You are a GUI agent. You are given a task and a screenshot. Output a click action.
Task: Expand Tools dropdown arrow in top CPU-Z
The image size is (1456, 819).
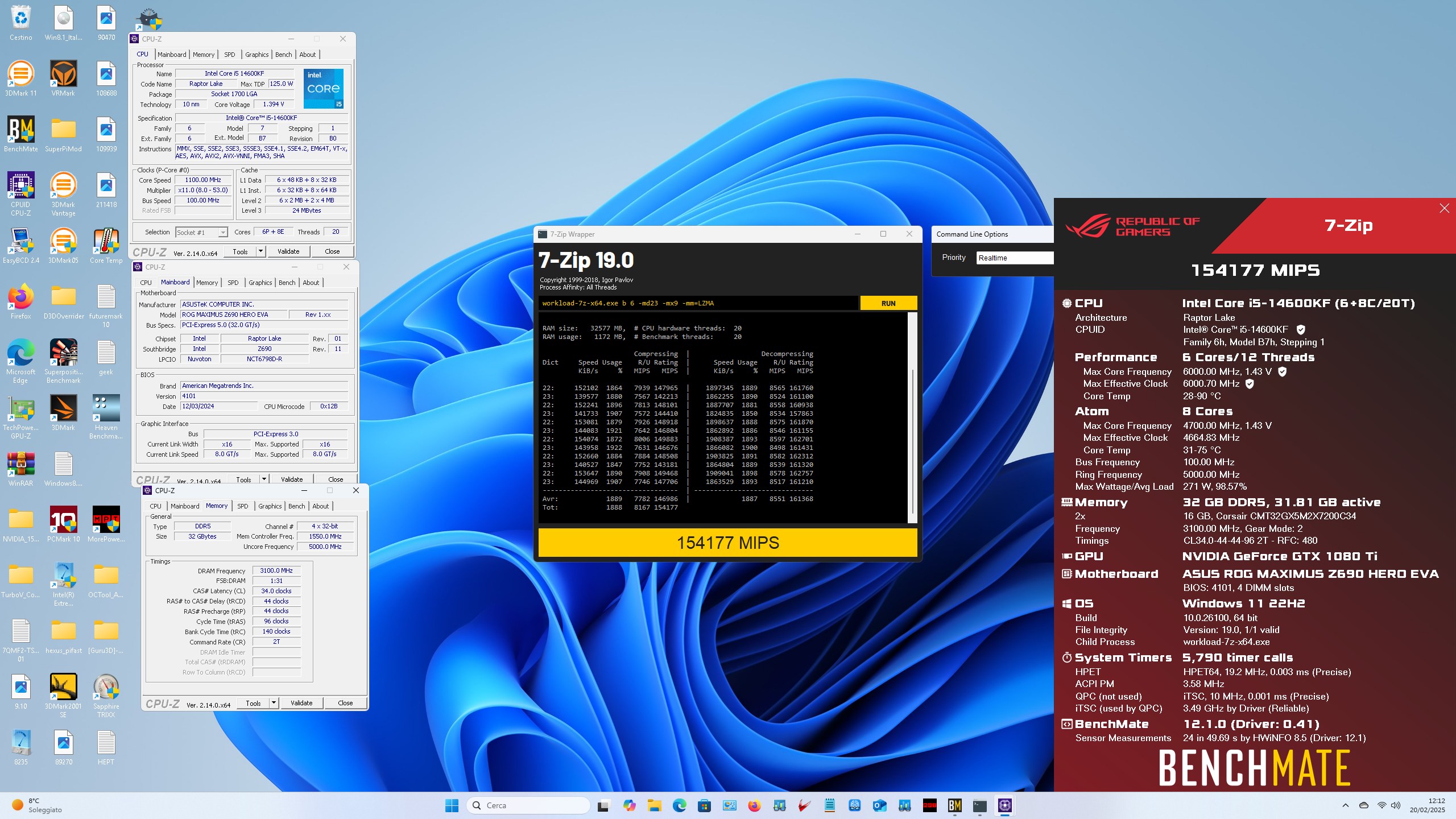pyautogui.click(x=260, y=251)
